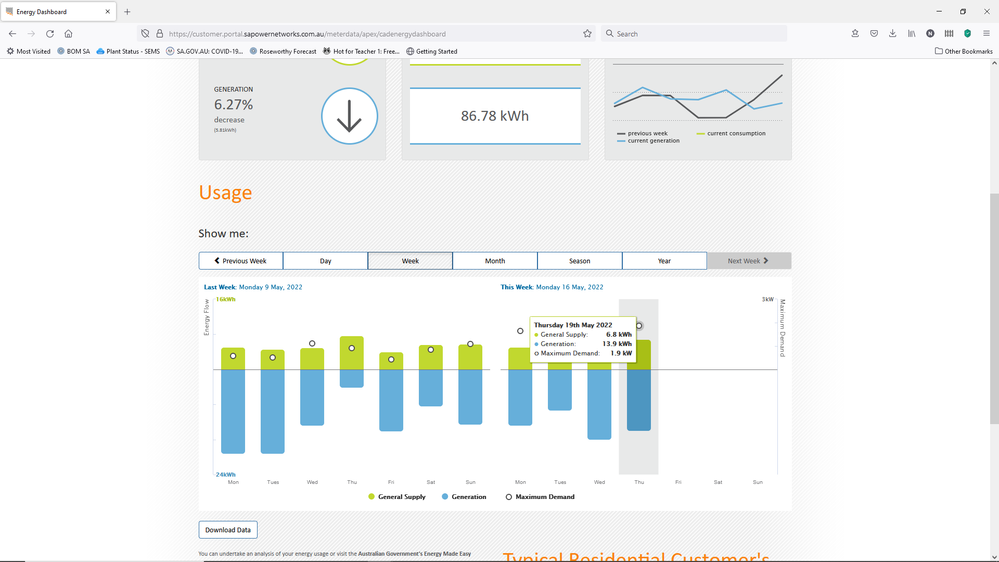This screenshot has height=562, width=999.
Task: Open the Other Bookmarks folder
Action: point(963,51)
